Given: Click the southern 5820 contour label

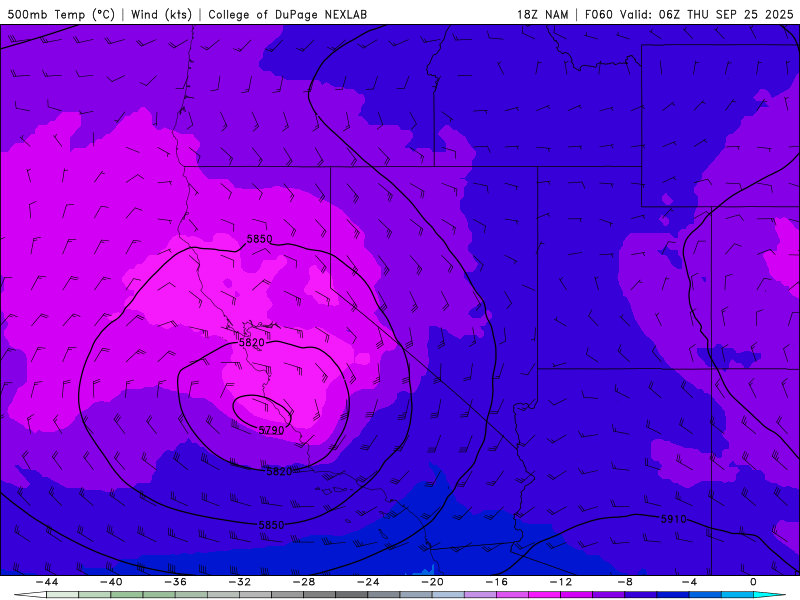Looking at the screenshot, I should pos(279,471).
